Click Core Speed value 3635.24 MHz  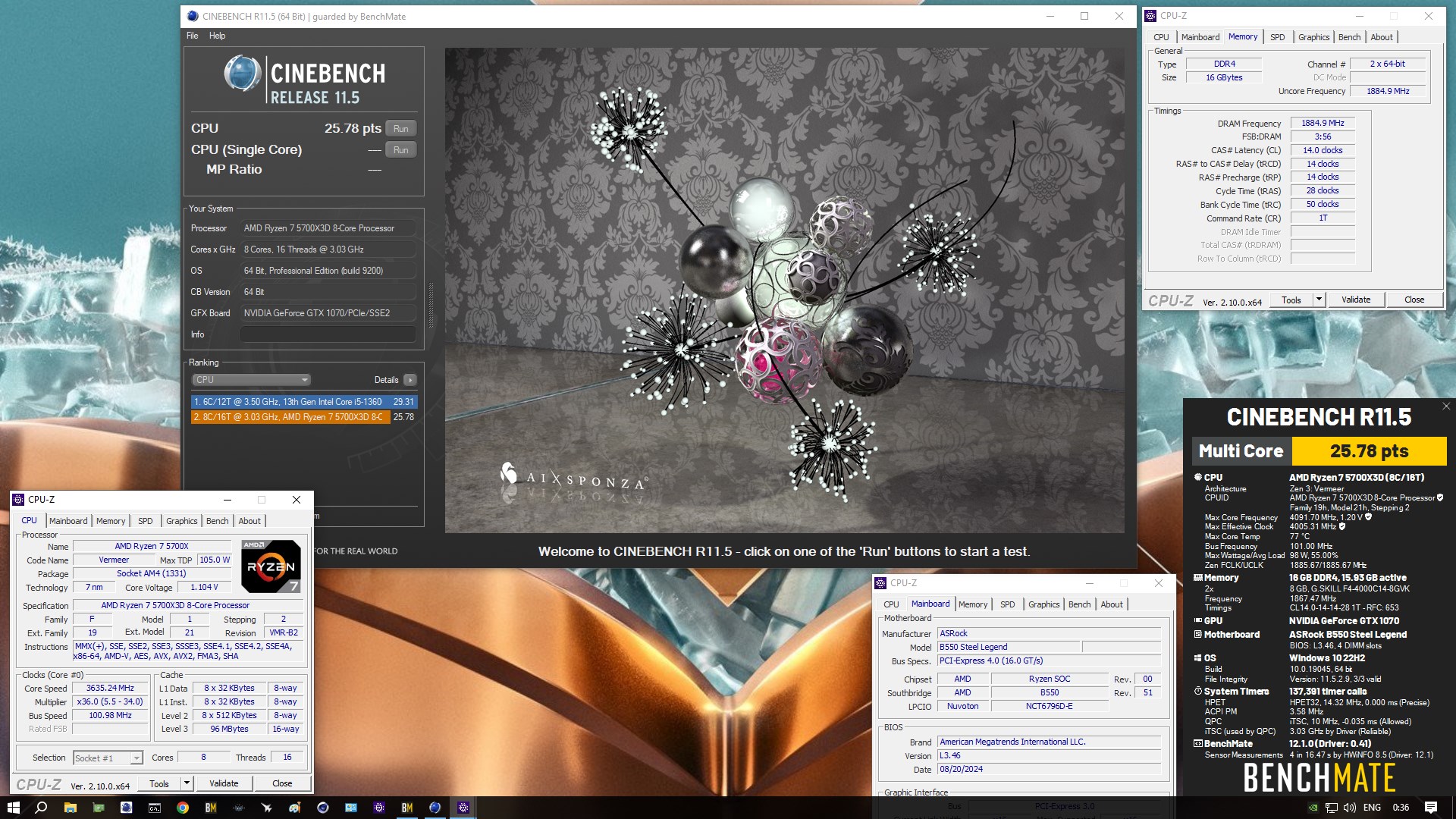coord(110,688)
